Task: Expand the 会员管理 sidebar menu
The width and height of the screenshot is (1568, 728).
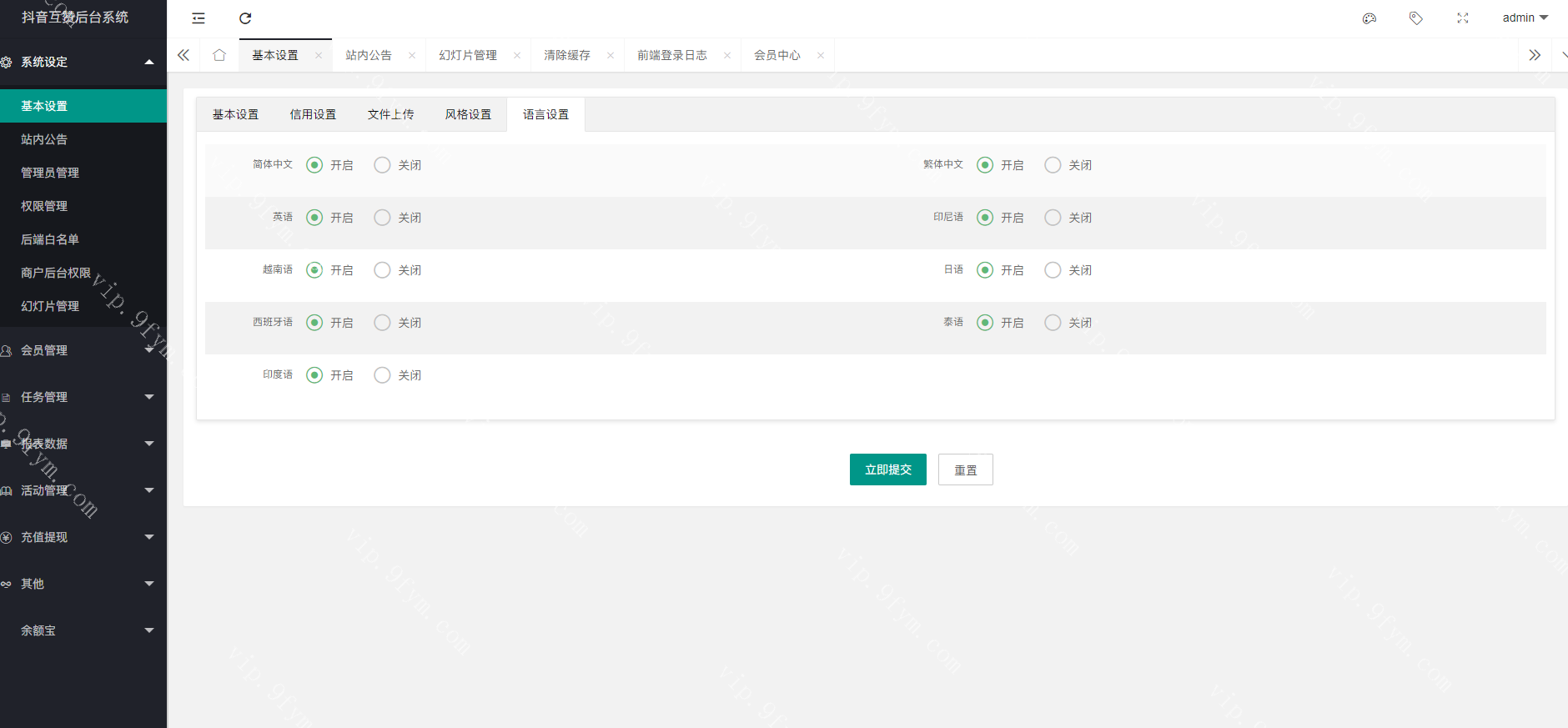Action: [83, 350]
